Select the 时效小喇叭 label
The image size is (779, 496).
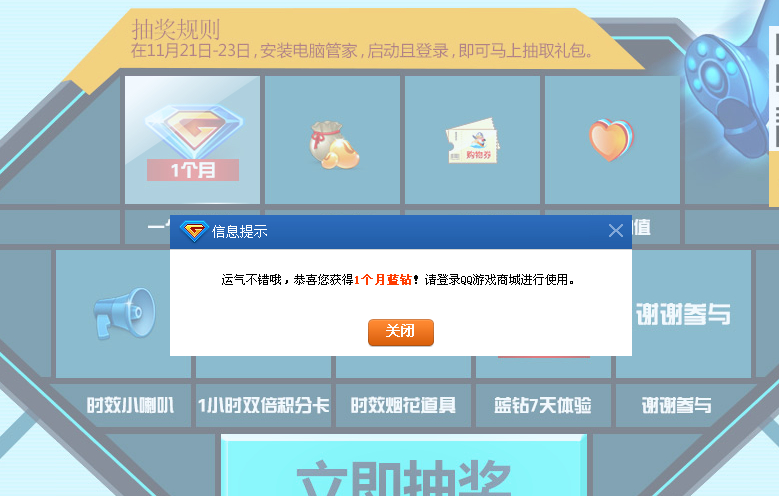(130, 405)
